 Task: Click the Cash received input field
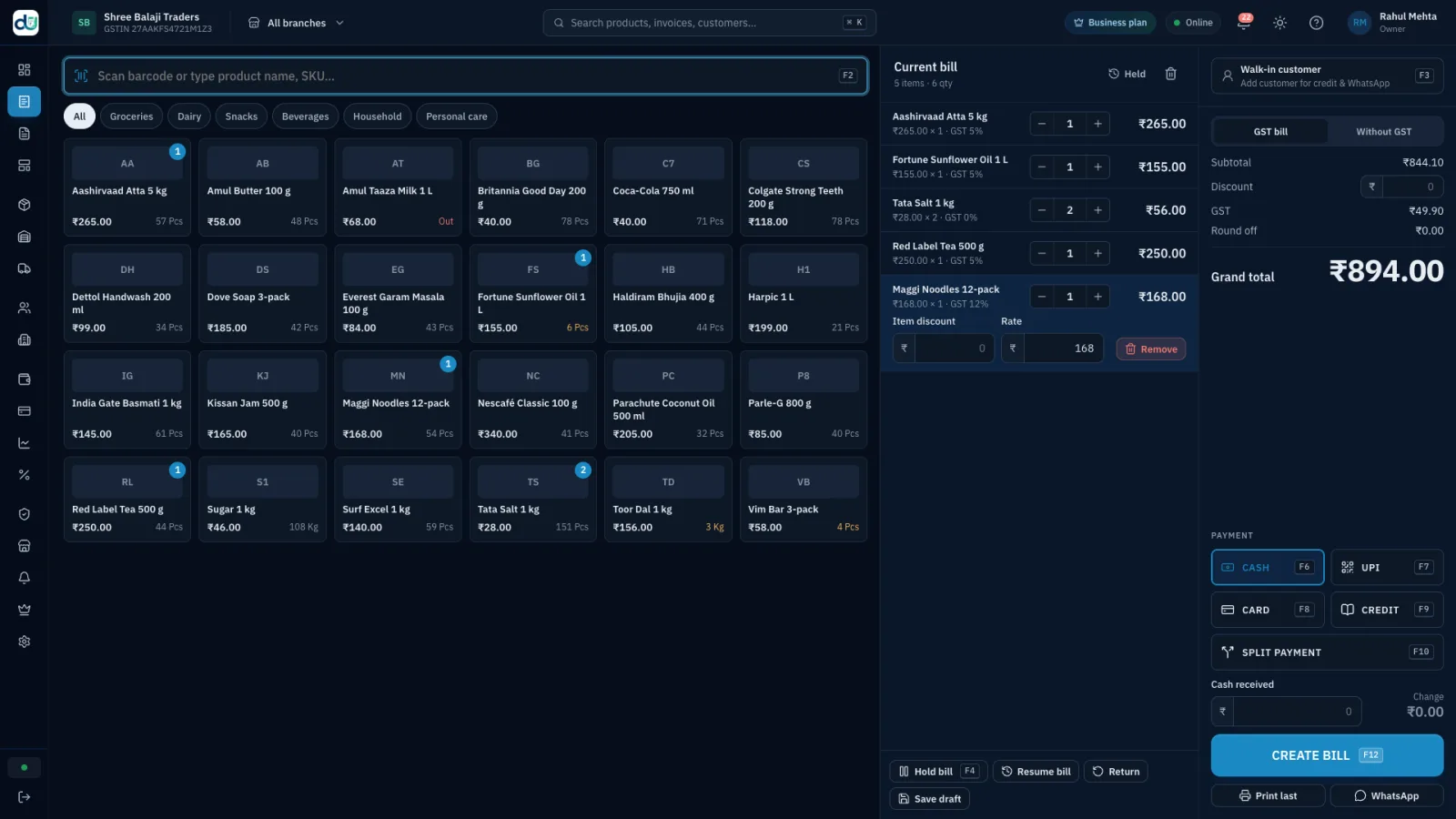pyautogui.click(x=1286, y=712)
